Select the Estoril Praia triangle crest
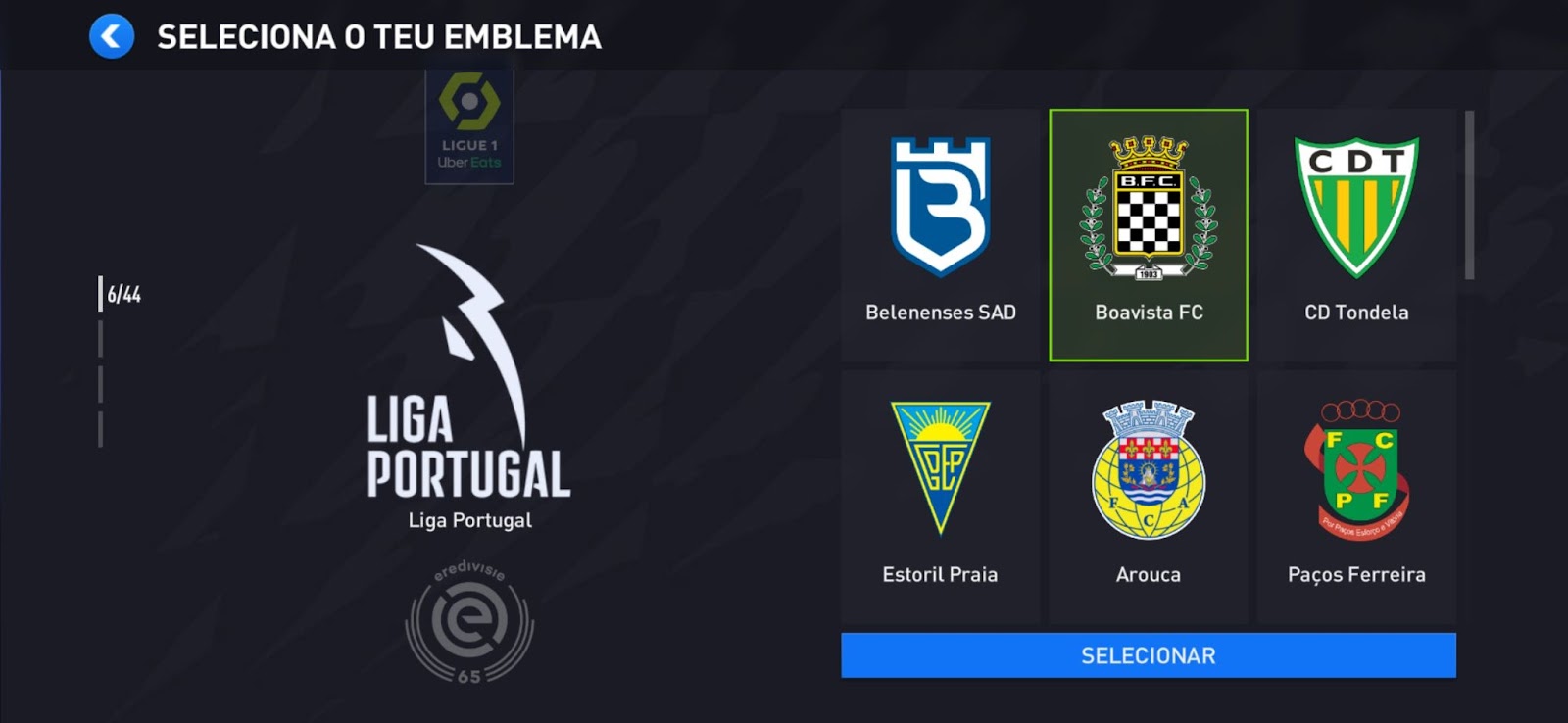Screen dimensions: 1568x723 click(x=940, y=468)
